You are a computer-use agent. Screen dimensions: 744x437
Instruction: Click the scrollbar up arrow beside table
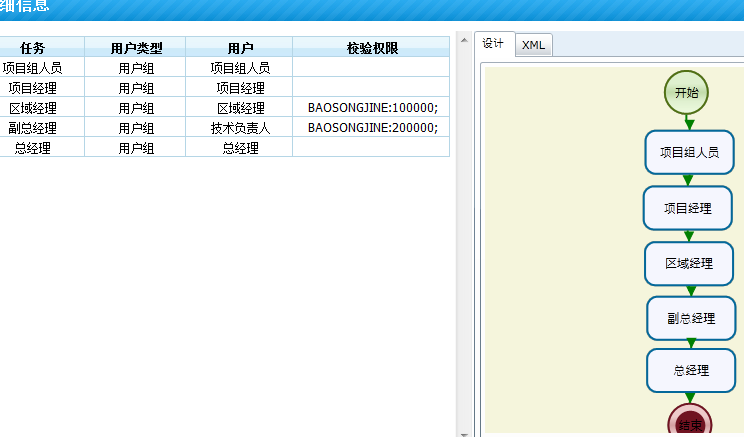(463, 40)
